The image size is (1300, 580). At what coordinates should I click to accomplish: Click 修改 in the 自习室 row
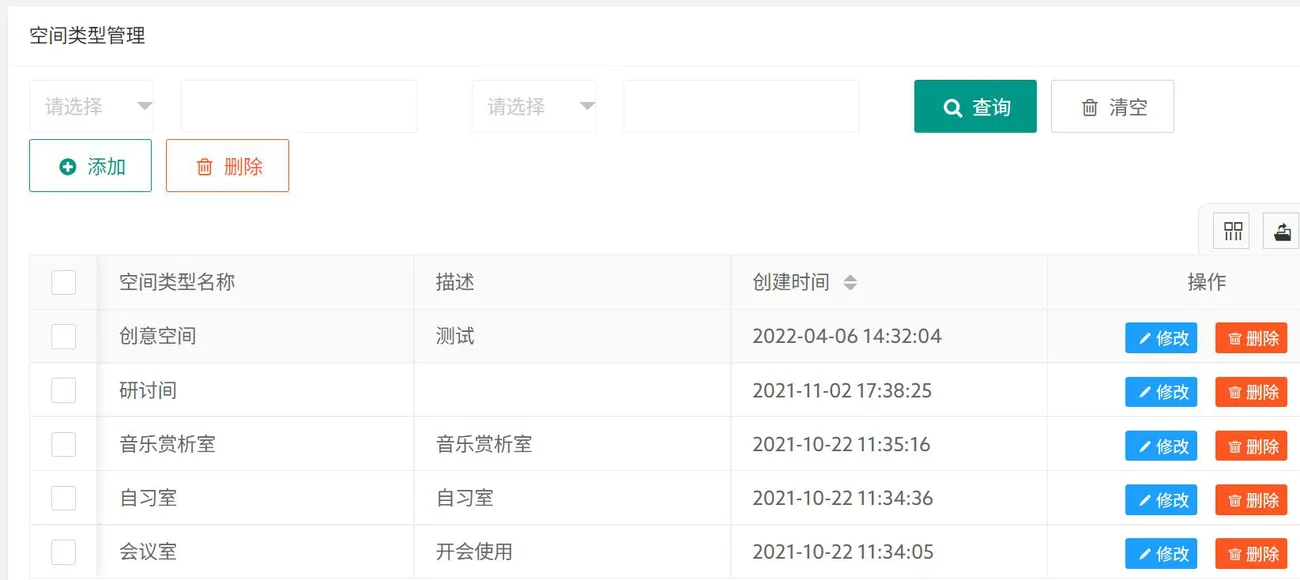click(1161, 500)
